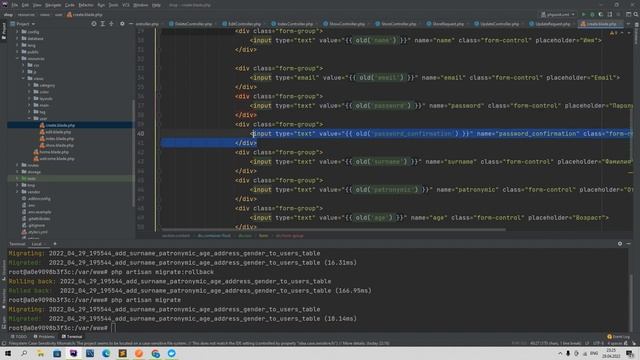Click the warnings indicator in editor corner
Viewport: 640px width, 360px height.
(613, 33)
